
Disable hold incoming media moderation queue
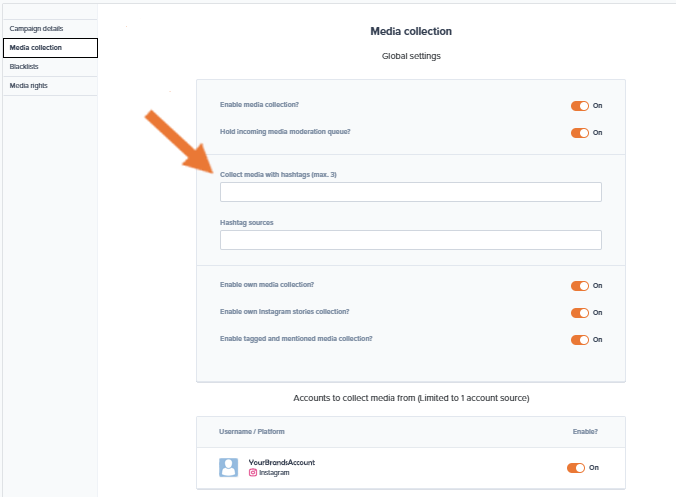click(x=580, y=132)
